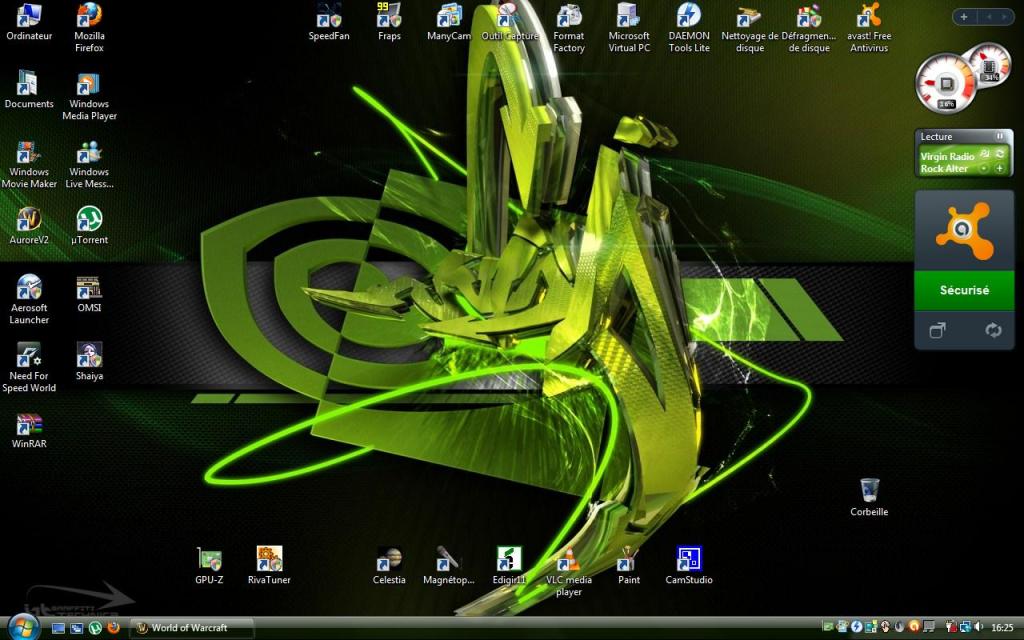Screen dimensions: 1024x640
Task: Launch µTorrent from the quick launch bar
Action: (95, 628)
